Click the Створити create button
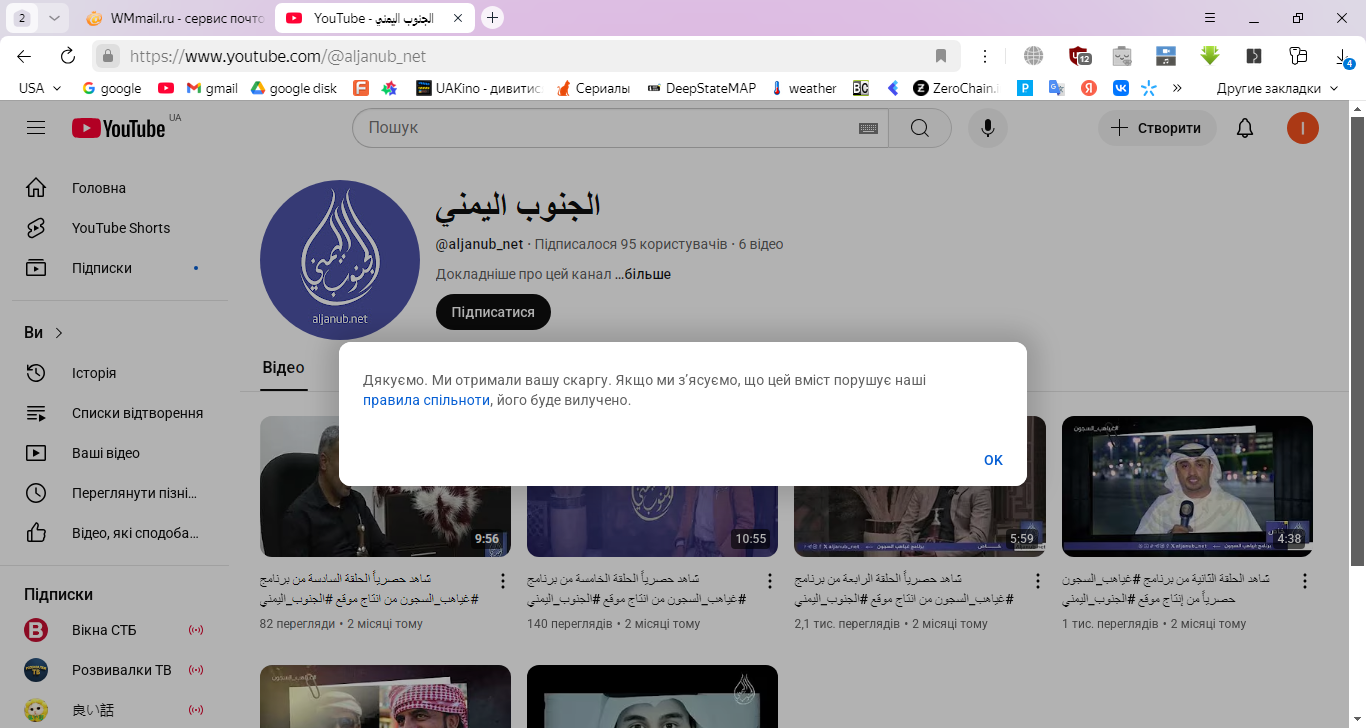The width and height of the screenshot is (1366, 728). (1157, 128)
